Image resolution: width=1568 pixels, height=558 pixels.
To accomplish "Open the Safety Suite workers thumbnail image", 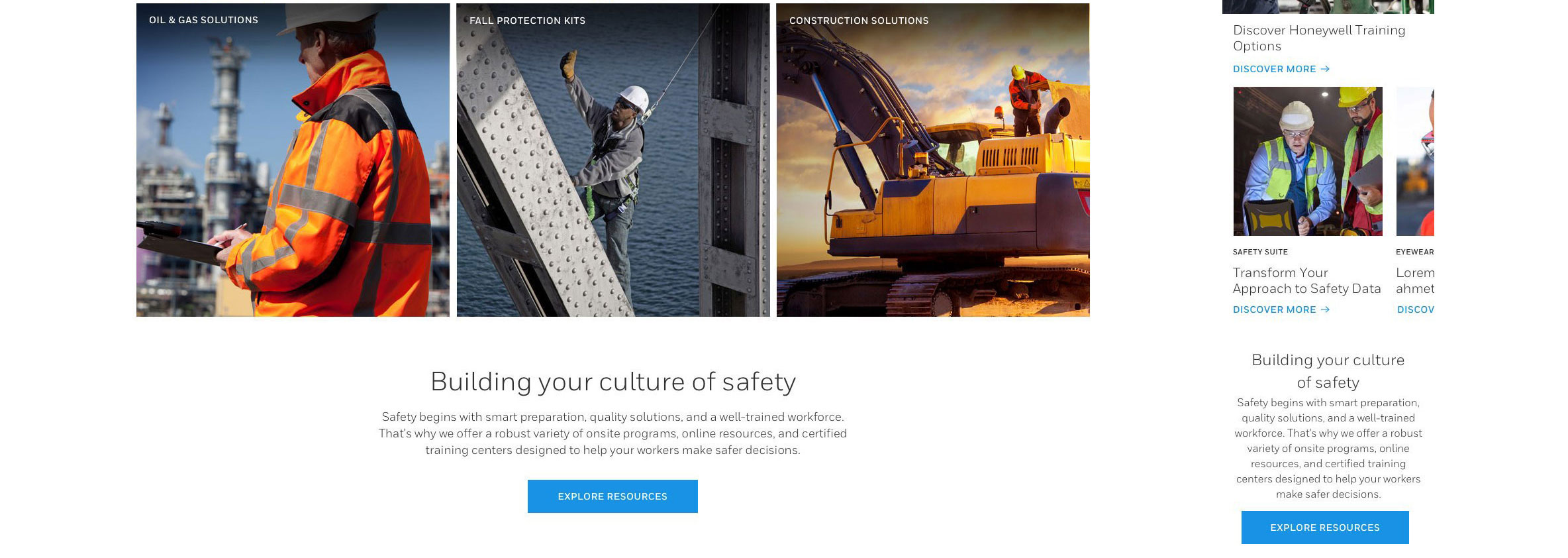I will pyautogui.click(x=1308, y=161).
